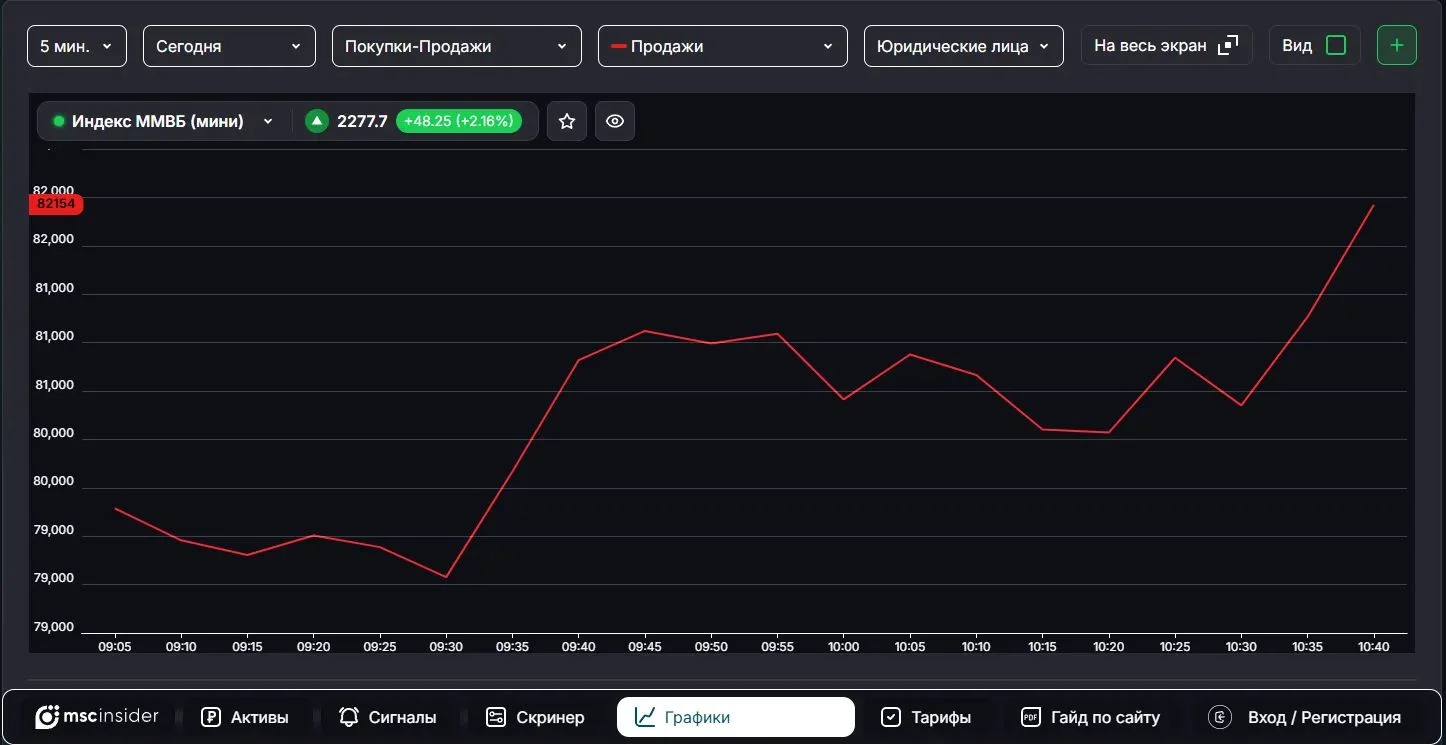The width and height of the screenshot is (1446, 745).
Task: Expand the Покупки-Продажи dropdown
Action: 457,46
